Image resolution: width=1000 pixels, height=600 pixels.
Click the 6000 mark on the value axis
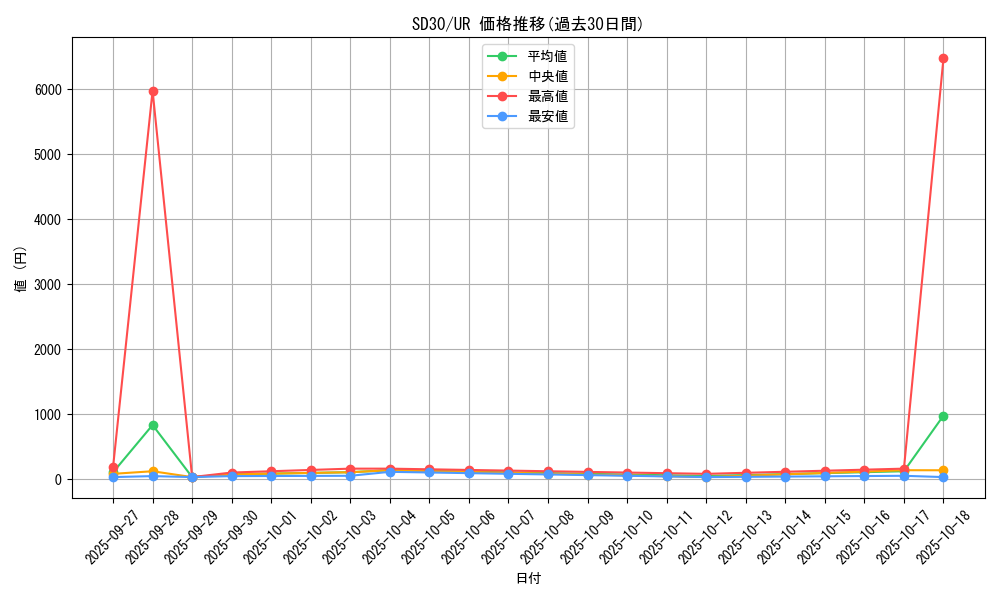click(50, 90)
